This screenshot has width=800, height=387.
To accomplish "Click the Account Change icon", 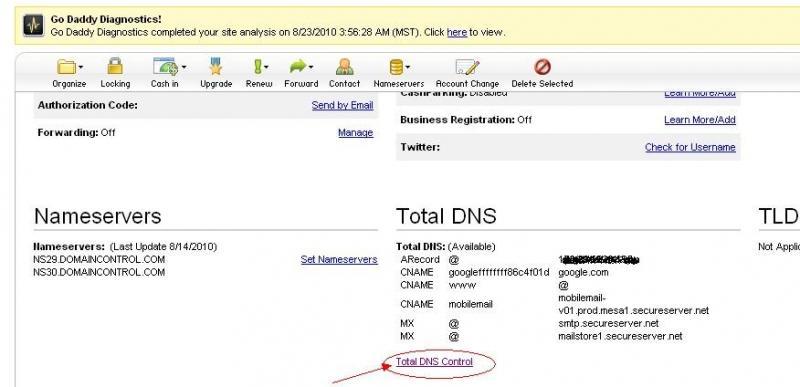I will (x=467, y=67).
